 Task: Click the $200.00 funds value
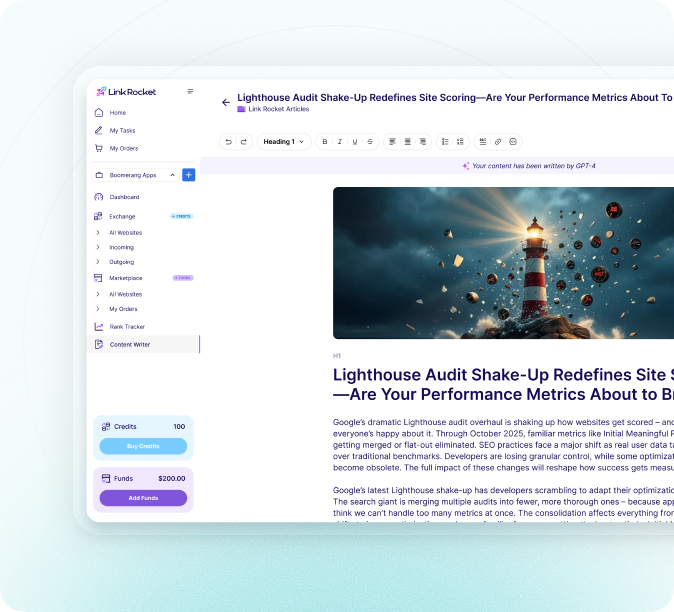click(x=172, y=478)
